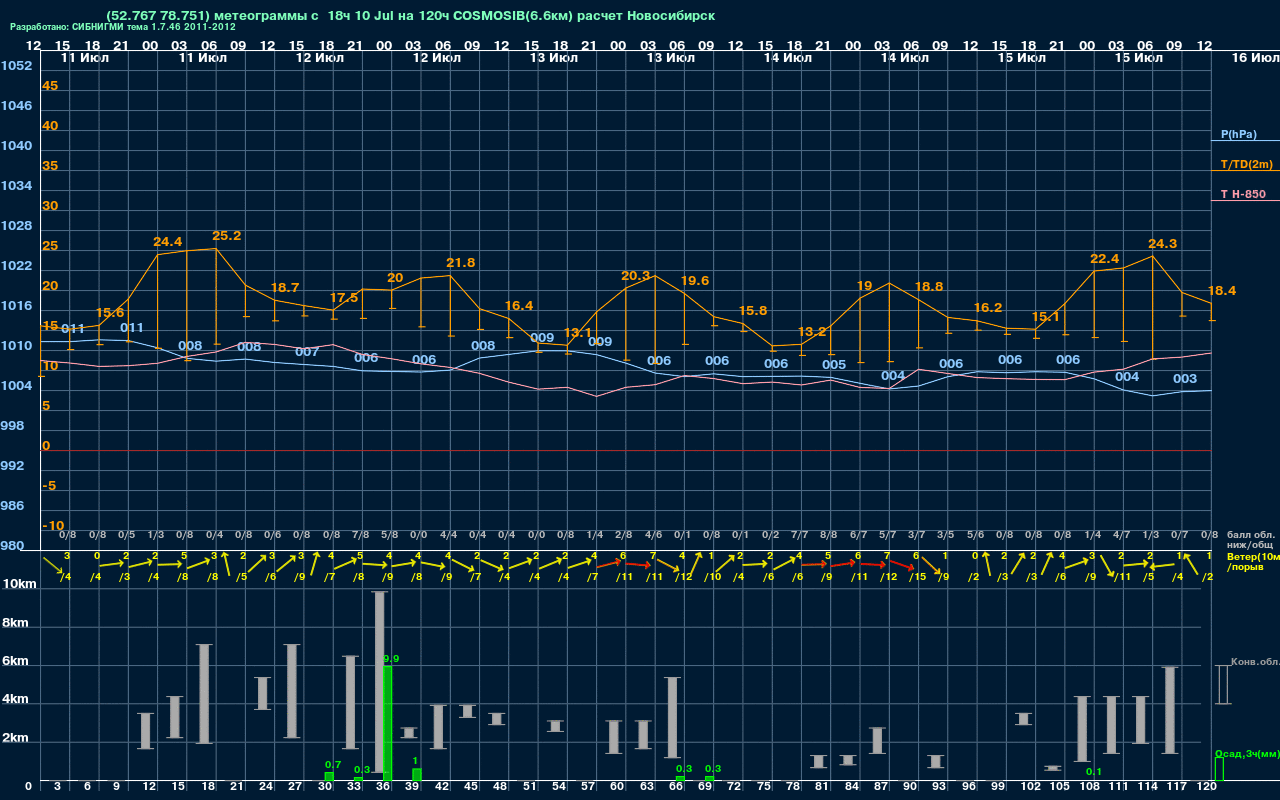Select the T H-850 legend label
1280x800 pixels.
point(1241,194)
